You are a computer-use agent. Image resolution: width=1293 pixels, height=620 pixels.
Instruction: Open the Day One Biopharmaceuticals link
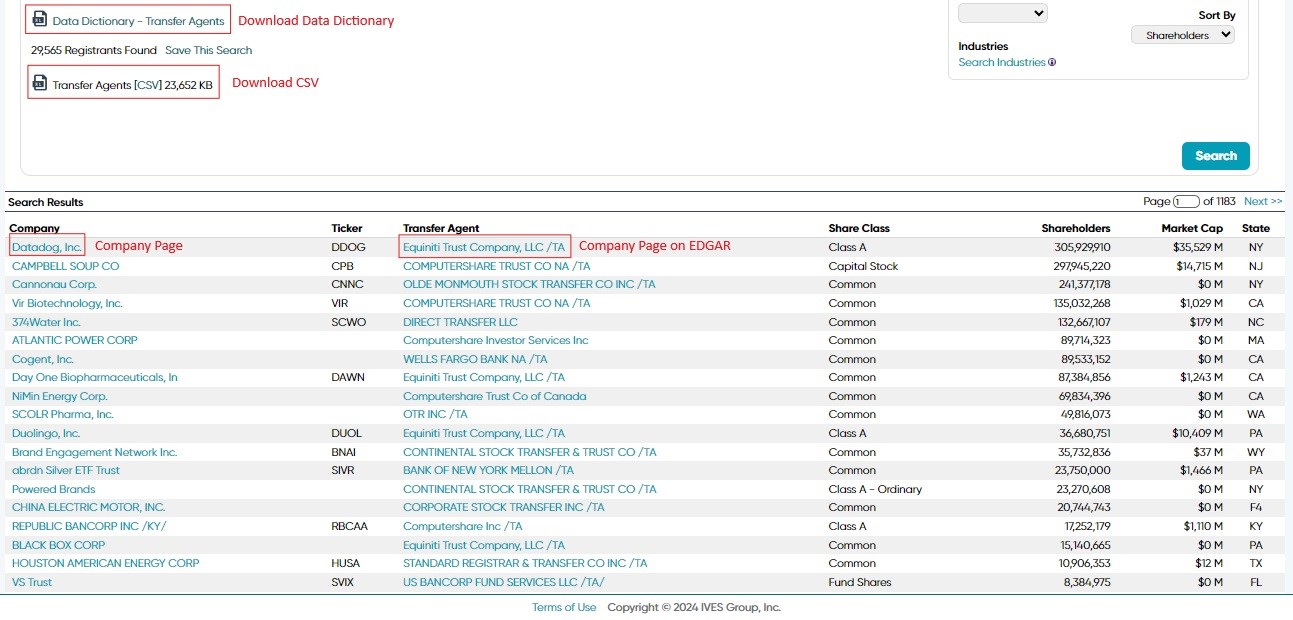click(95, 377)
